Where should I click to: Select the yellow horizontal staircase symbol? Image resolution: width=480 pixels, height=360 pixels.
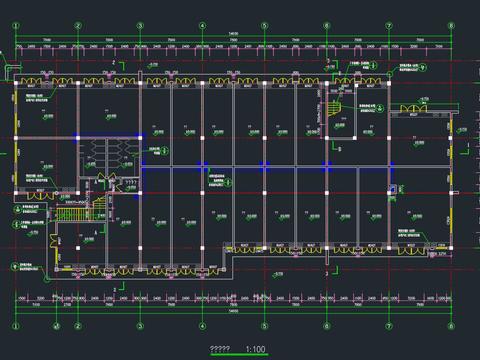tap(74, 214)
